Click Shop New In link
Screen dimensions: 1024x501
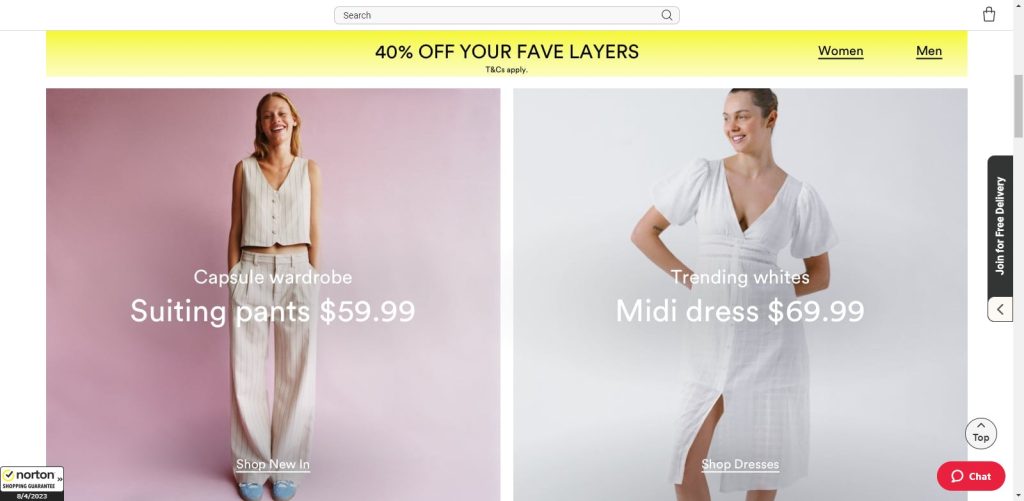click(272, 464)
